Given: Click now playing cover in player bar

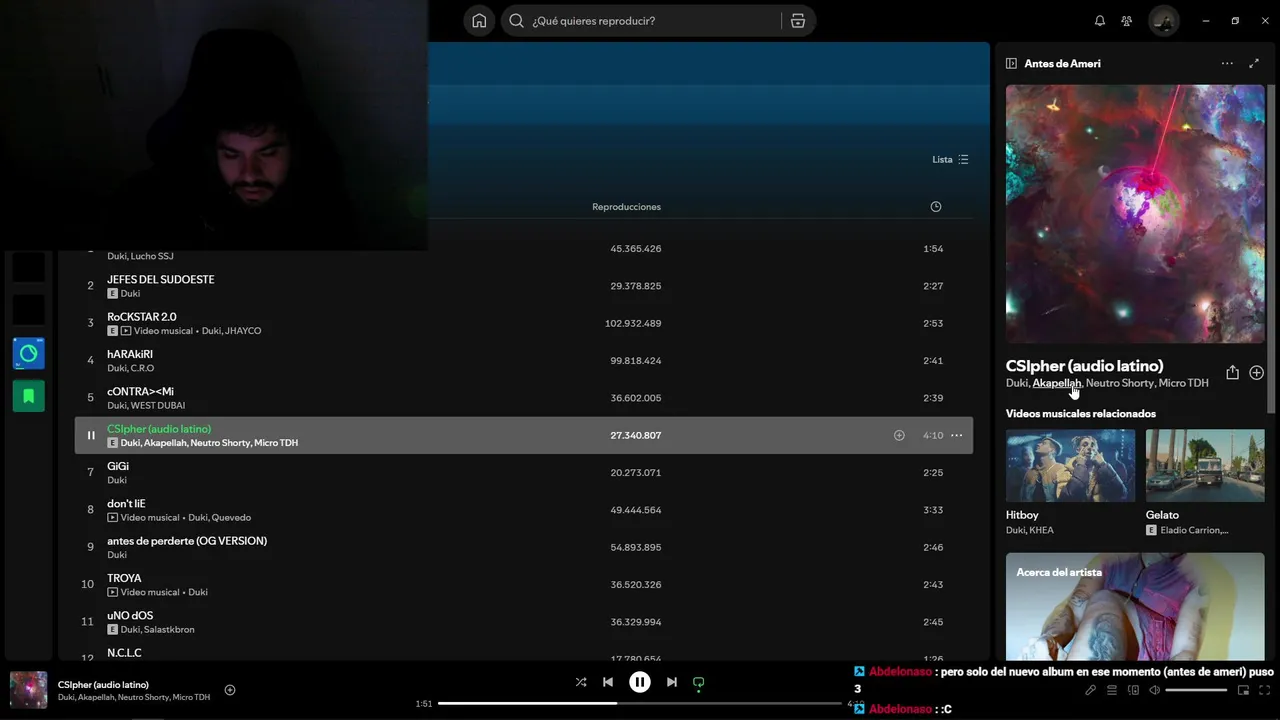Looking at the screenshot, I should (28, 690).
